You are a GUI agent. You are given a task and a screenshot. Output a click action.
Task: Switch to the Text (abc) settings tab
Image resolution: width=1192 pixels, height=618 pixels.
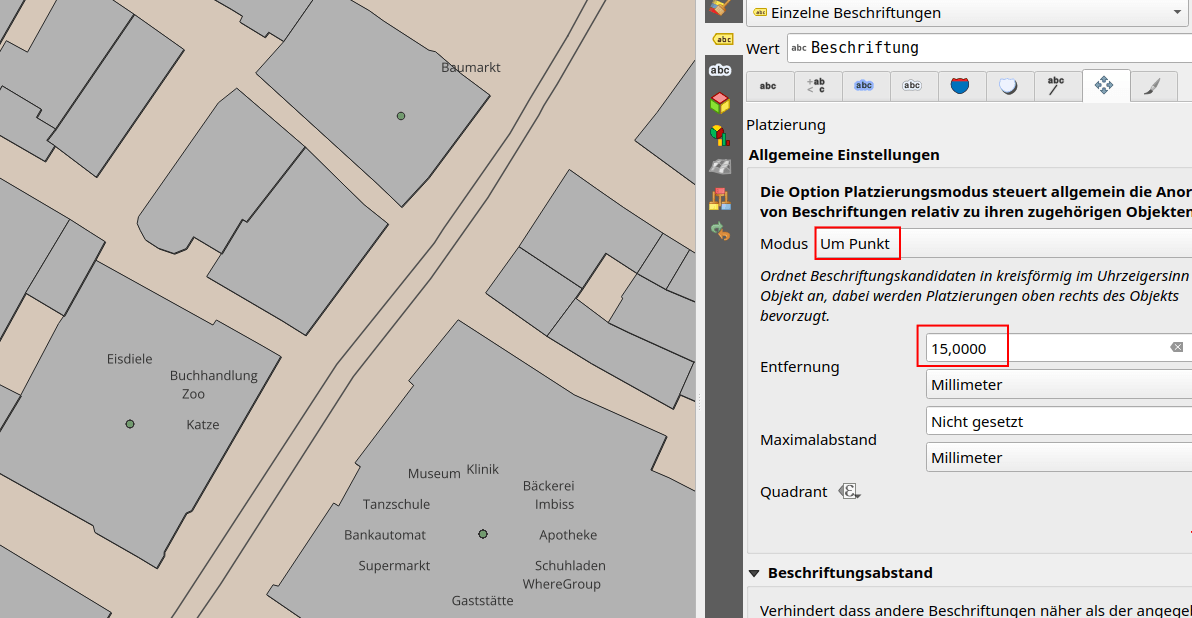[x=768, y=86]
